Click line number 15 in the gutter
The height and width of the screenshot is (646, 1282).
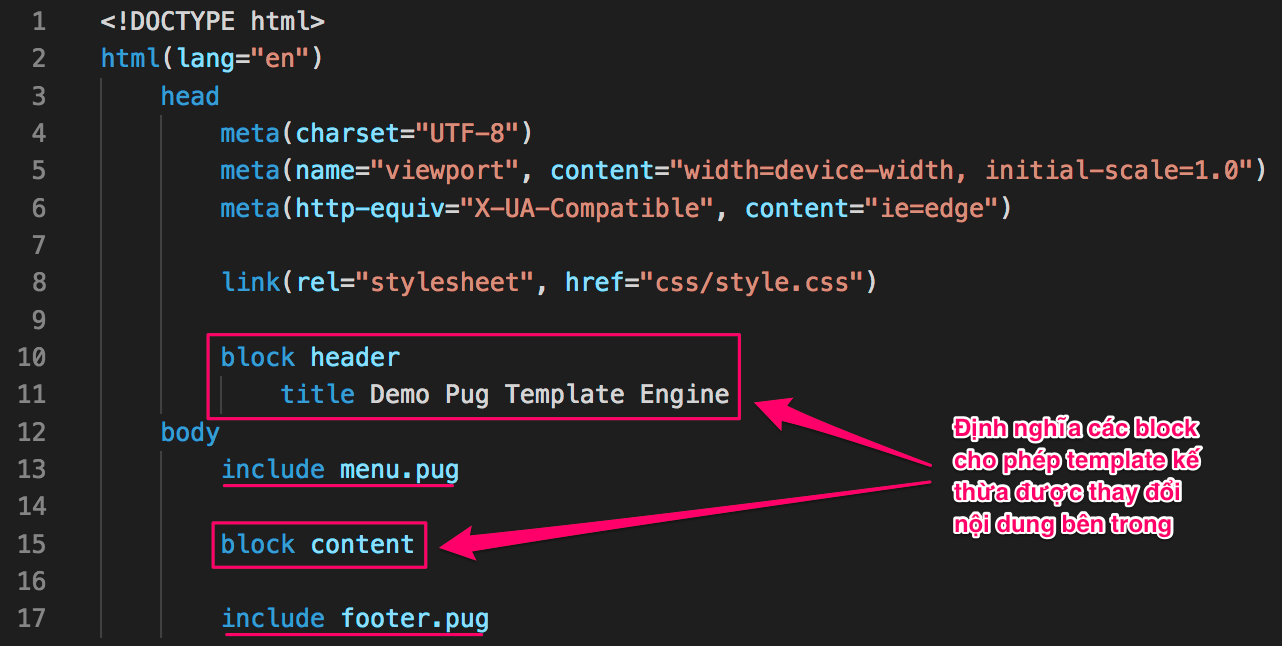31,544
